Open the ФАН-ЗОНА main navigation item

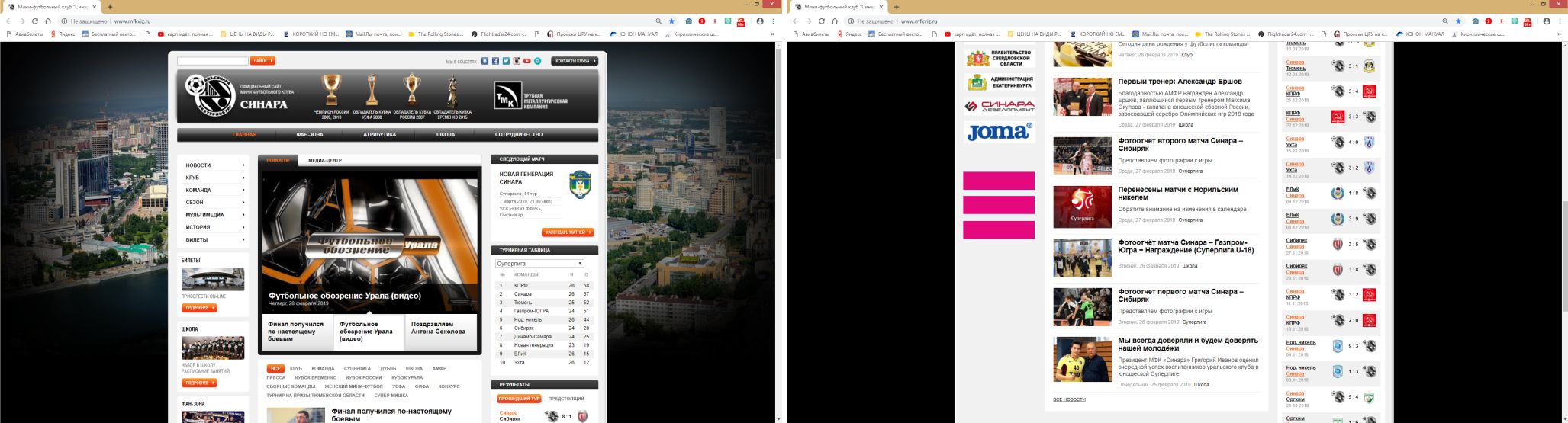310,135
